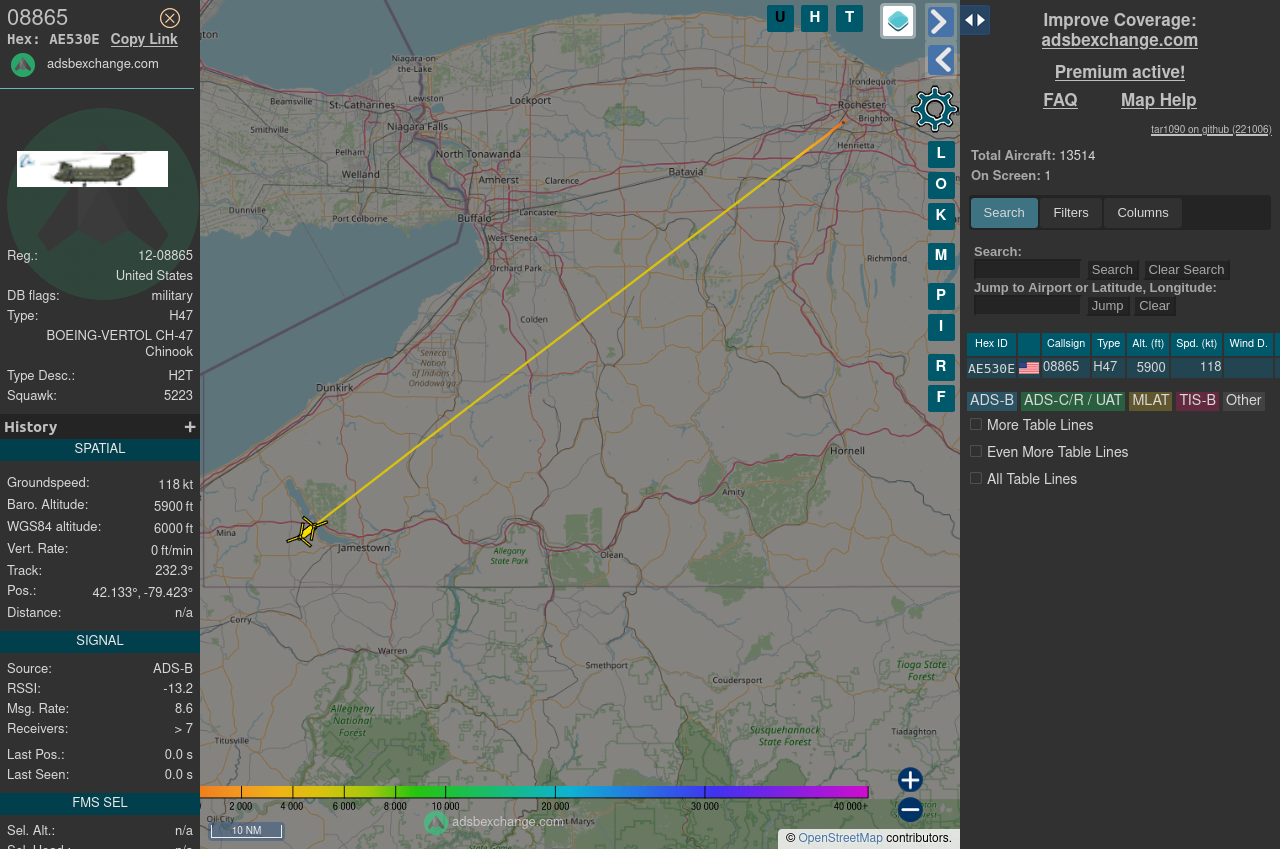Toggle the P map button

coord(941,296)
